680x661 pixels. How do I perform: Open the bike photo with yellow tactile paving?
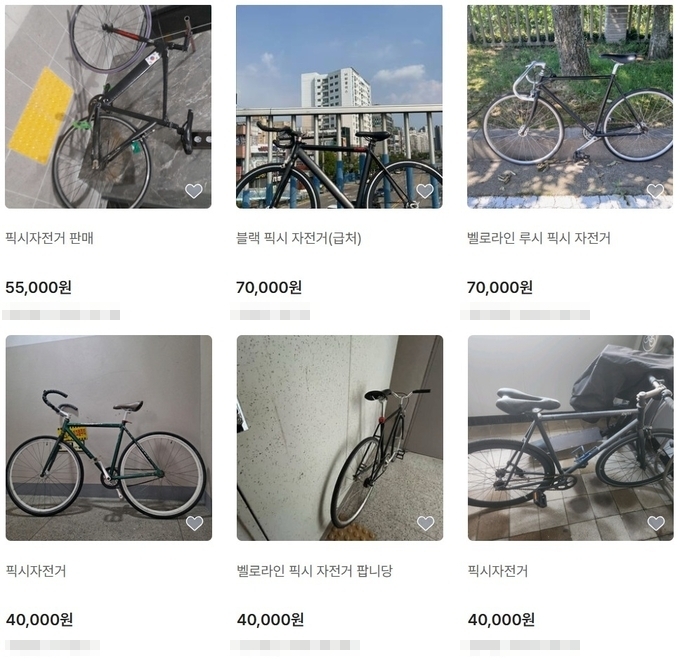(108, 107)
